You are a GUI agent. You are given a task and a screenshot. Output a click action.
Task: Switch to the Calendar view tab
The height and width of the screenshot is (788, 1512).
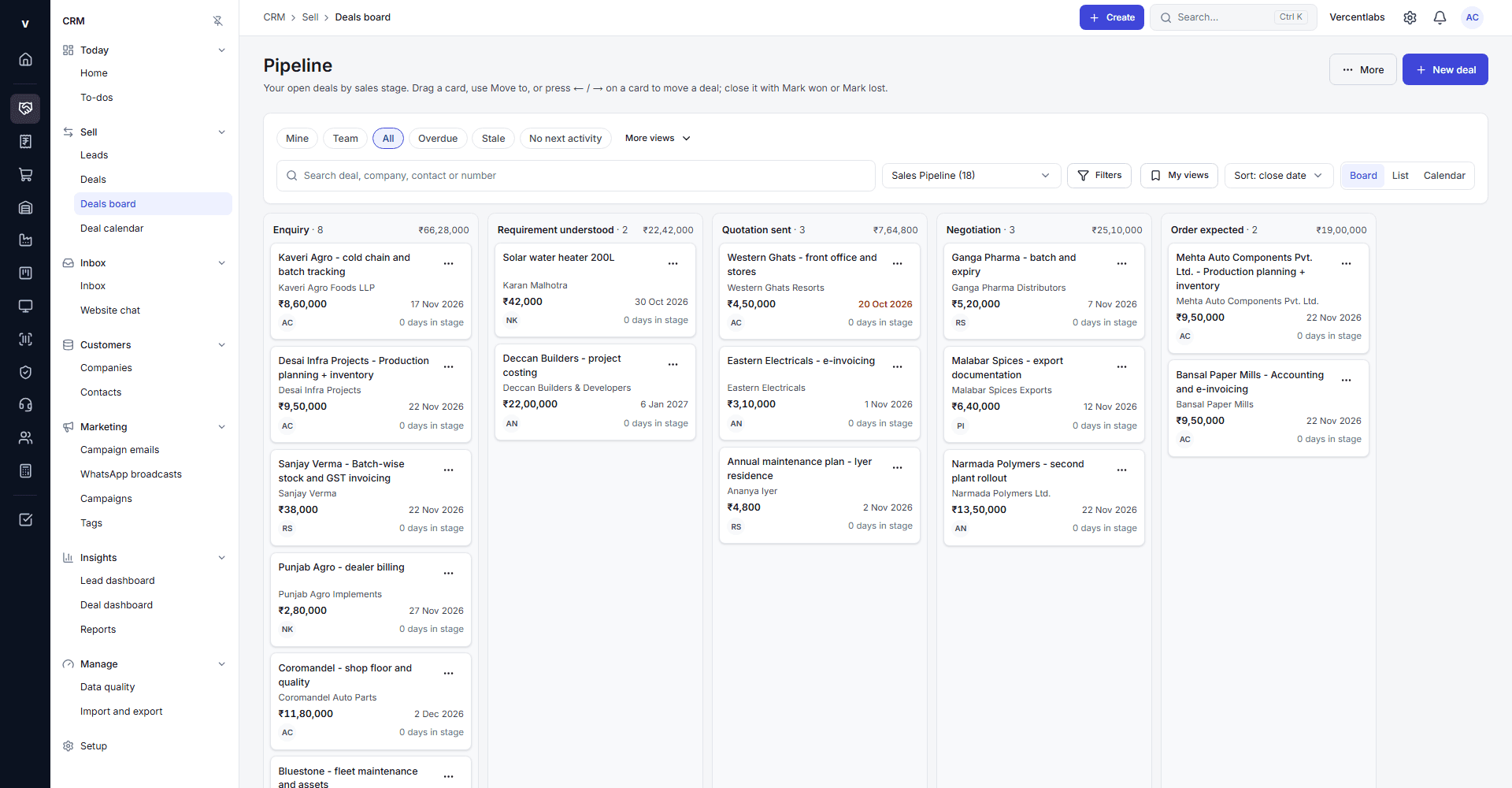[x=1444, y=176]
